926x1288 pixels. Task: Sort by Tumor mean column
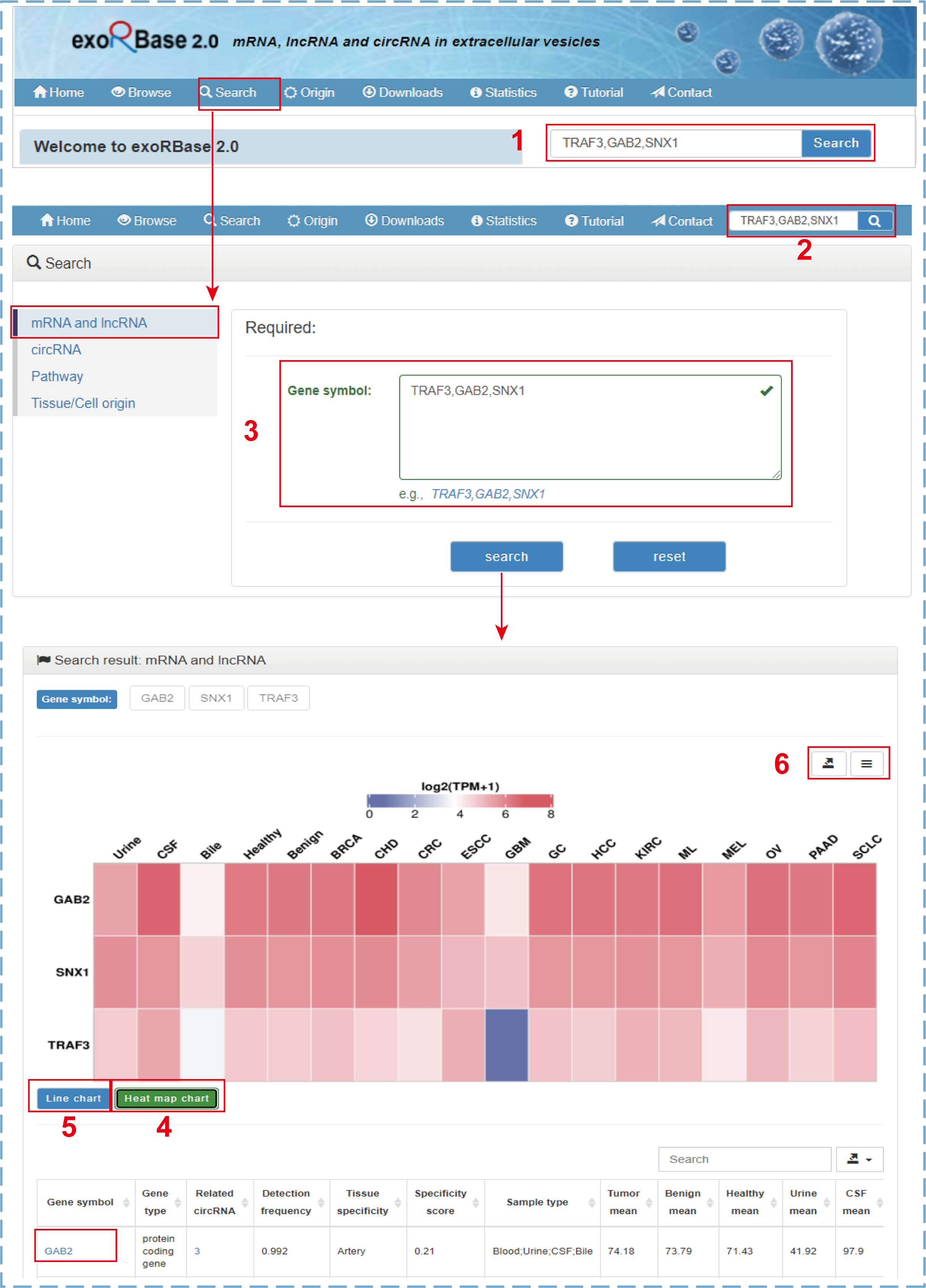(x=629, y=1202)
